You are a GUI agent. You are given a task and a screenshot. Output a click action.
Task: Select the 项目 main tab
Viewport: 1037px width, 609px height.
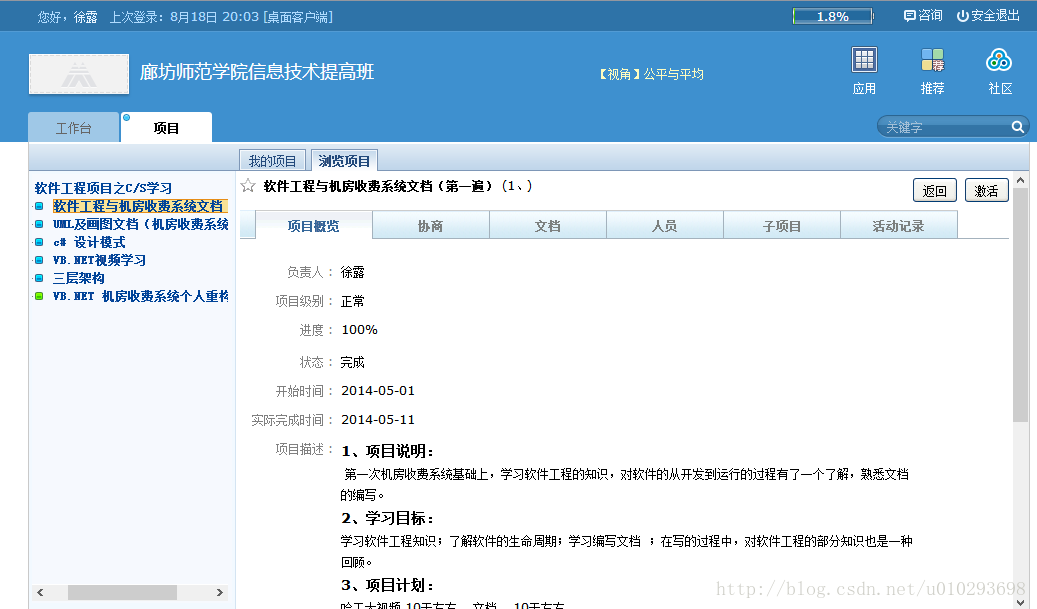tap(166, 128)
